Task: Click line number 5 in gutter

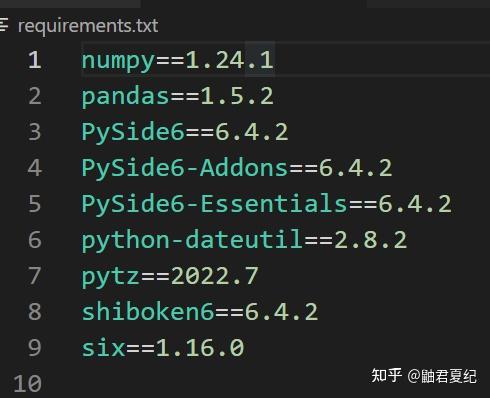Action: click(x=35, y=204)
